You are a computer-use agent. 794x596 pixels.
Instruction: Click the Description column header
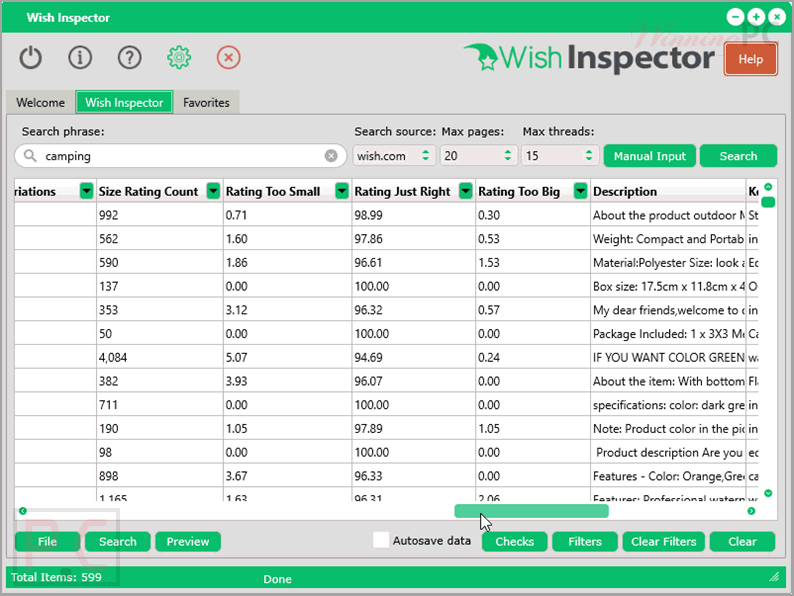point(667,191)
